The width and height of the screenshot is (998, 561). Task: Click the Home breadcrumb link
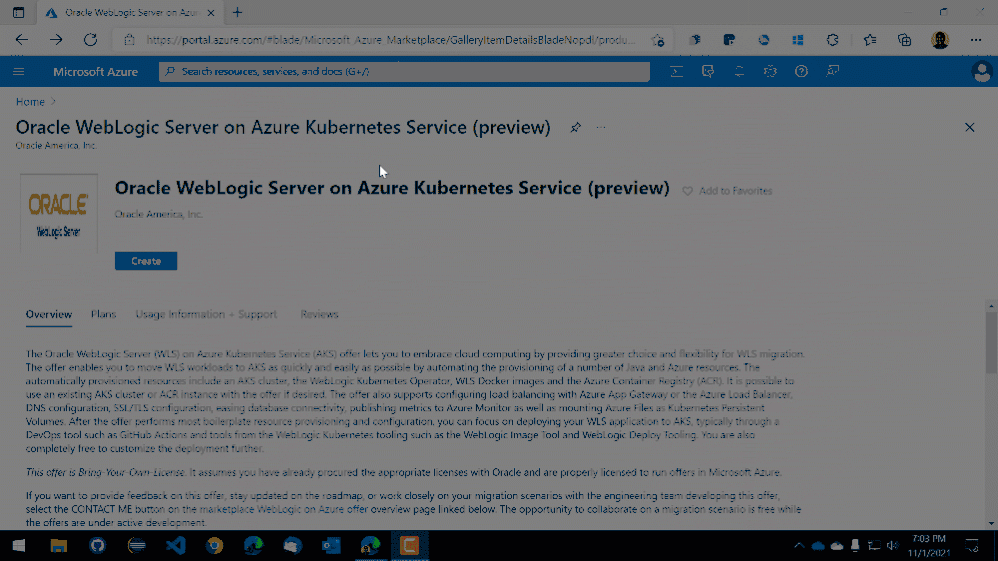click(x=30, y=102)
